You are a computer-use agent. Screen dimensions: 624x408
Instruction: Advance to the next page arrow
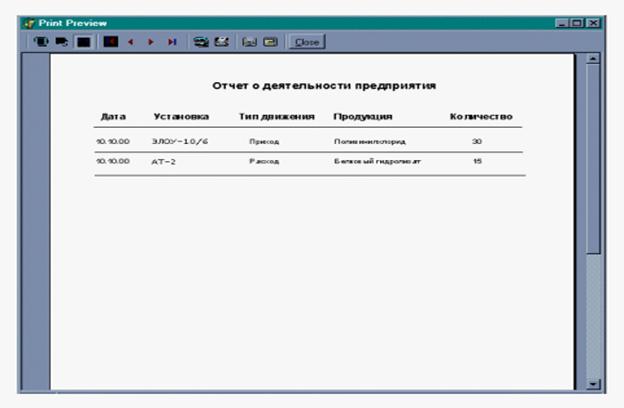[x=150, y=43]
